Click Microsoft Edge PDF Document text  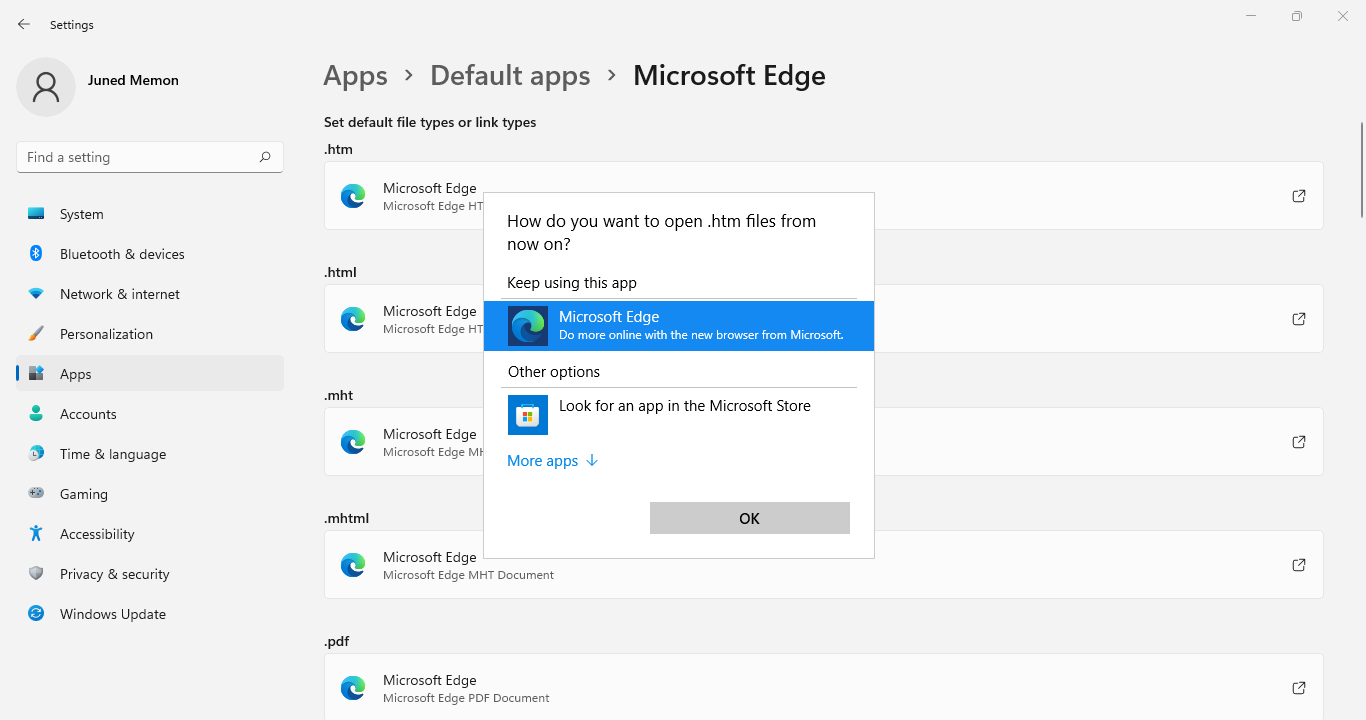(x=466, y=698)
